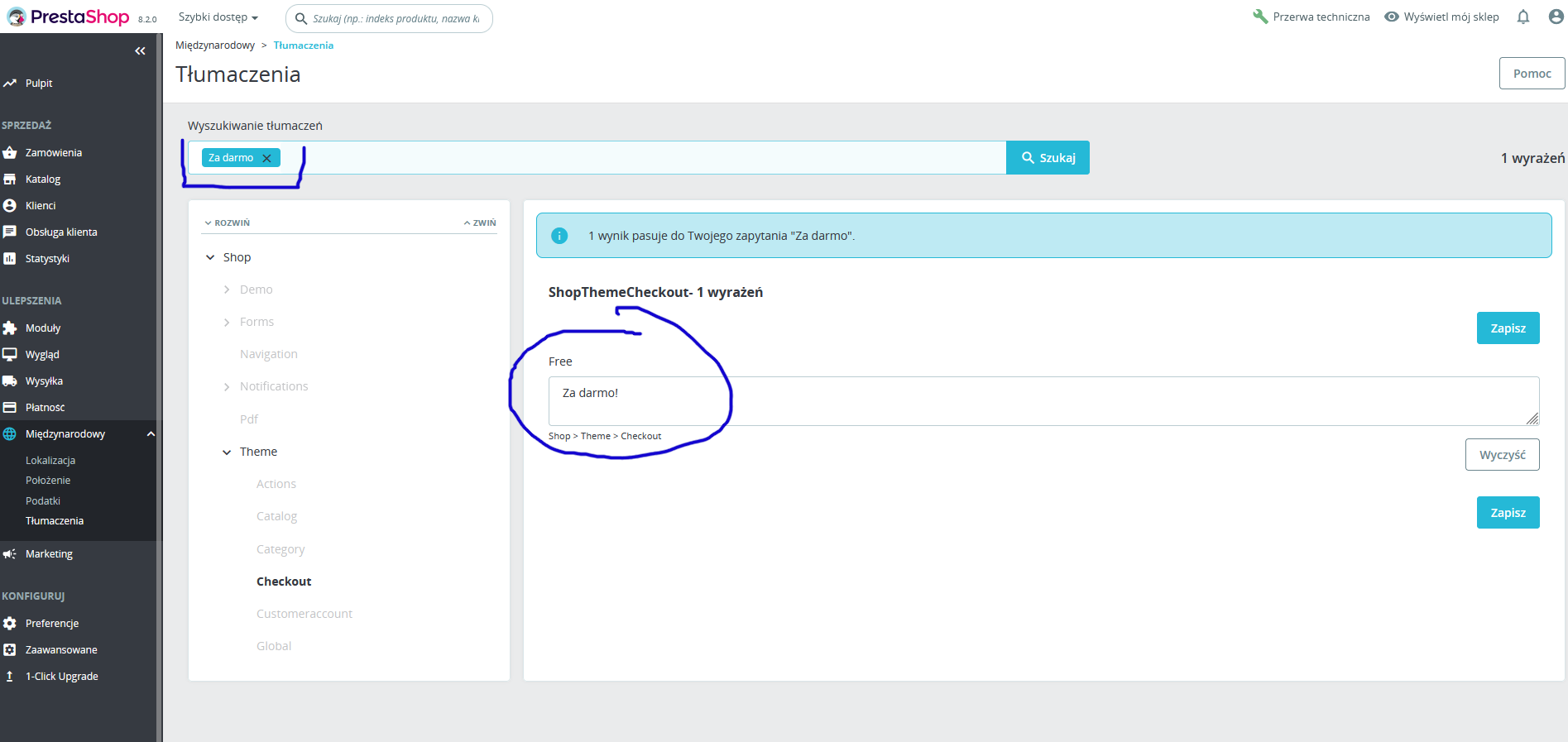Open the Lokalizacja submenu item
The image size is (1568, 742).
click(x=50, y=461)
